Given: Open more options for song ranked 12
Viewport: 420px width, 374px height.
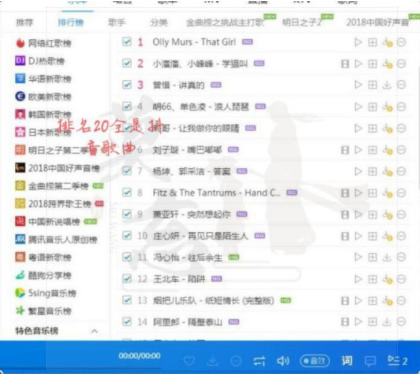Looking at the screenshot, I should tap(401, 279).
